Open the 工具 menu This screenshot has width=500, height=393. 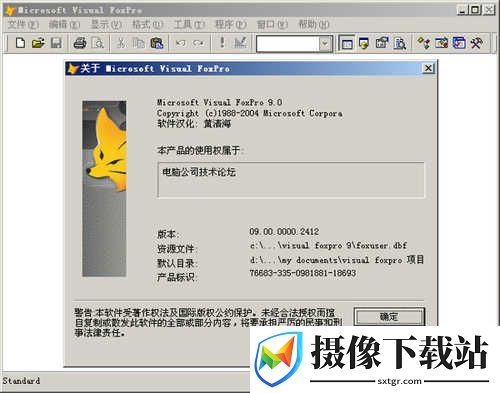point(189,24)
